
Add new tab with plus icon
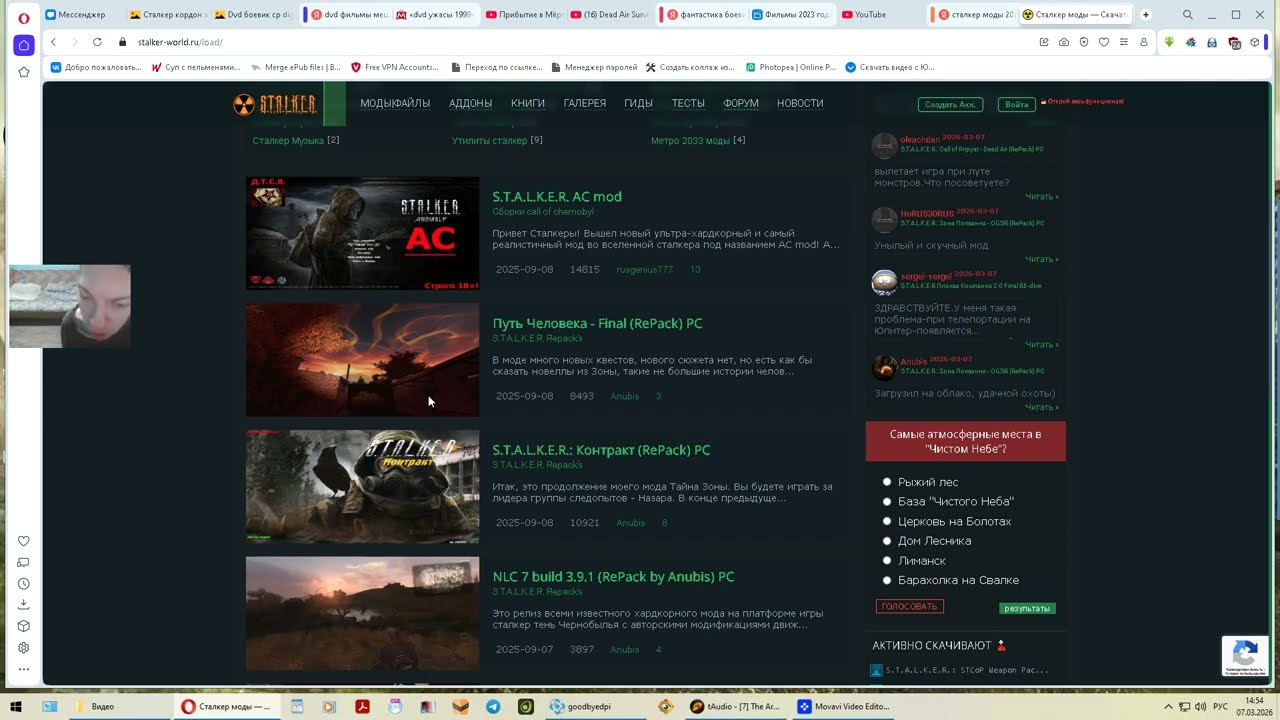click(1146, 15)
